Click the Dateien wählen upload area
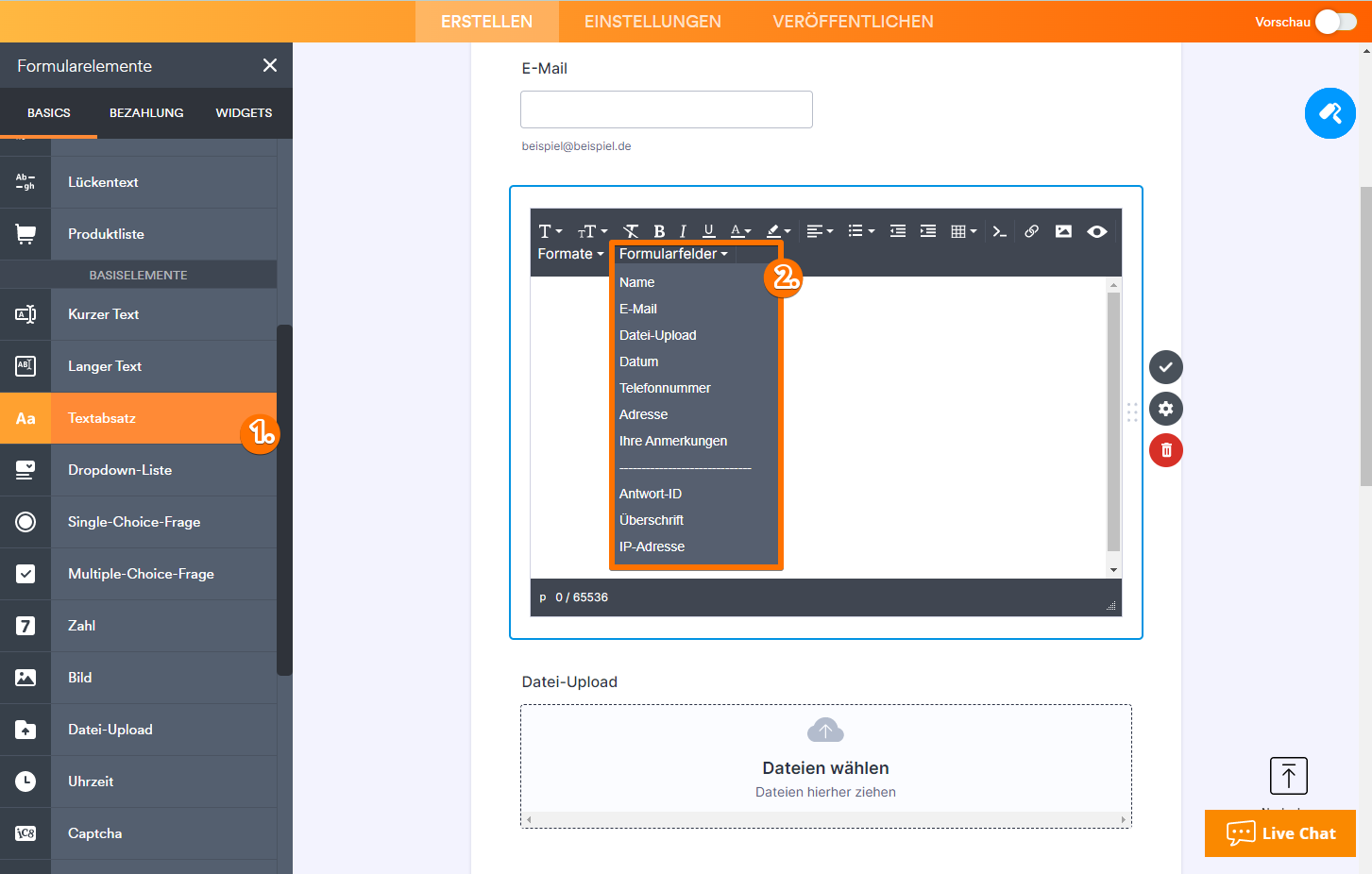The height and width of the screenshot is (874, 1372). coord(826,765)
